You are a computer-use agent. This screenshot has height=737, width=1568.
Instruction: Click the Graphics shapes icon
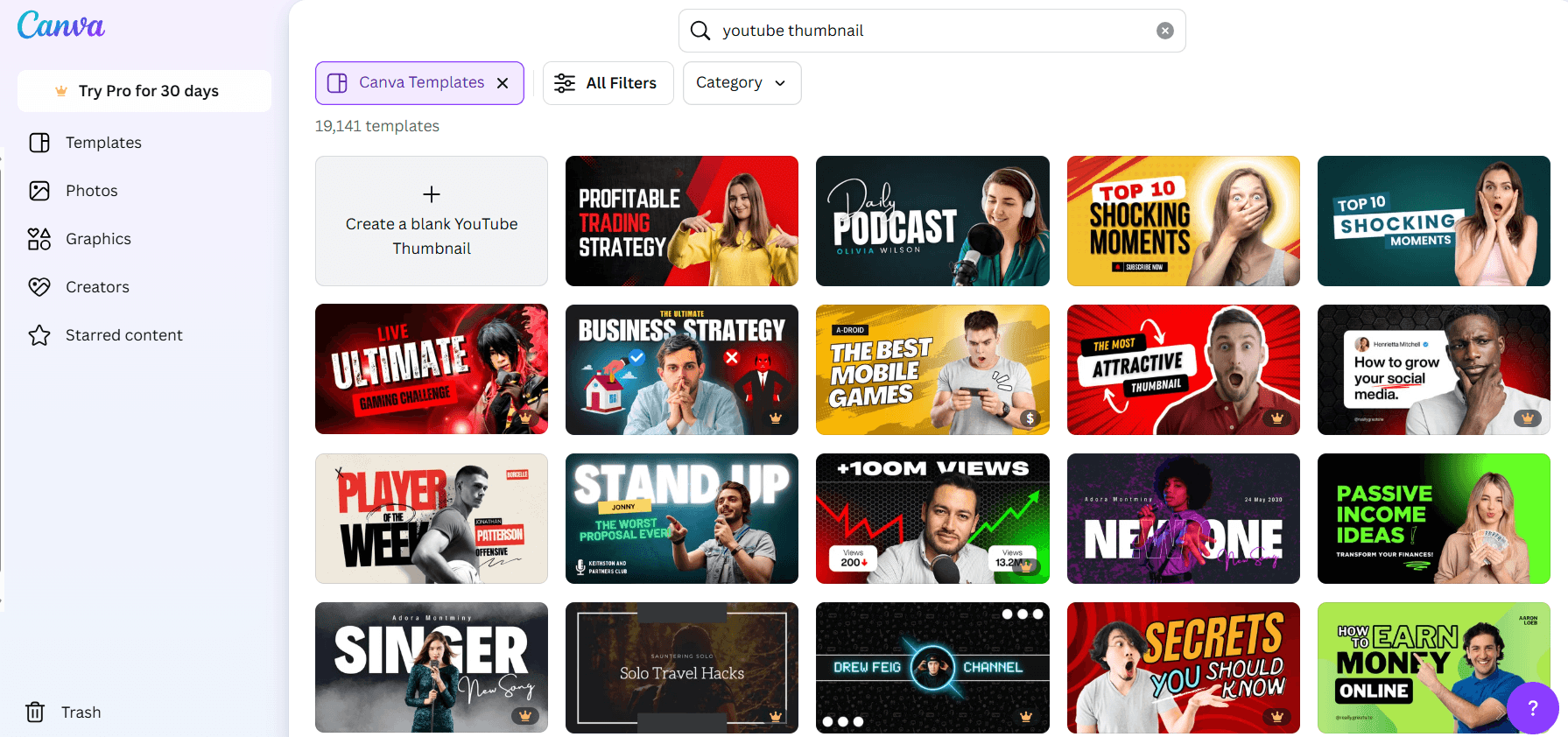click(x=39, y=239)
